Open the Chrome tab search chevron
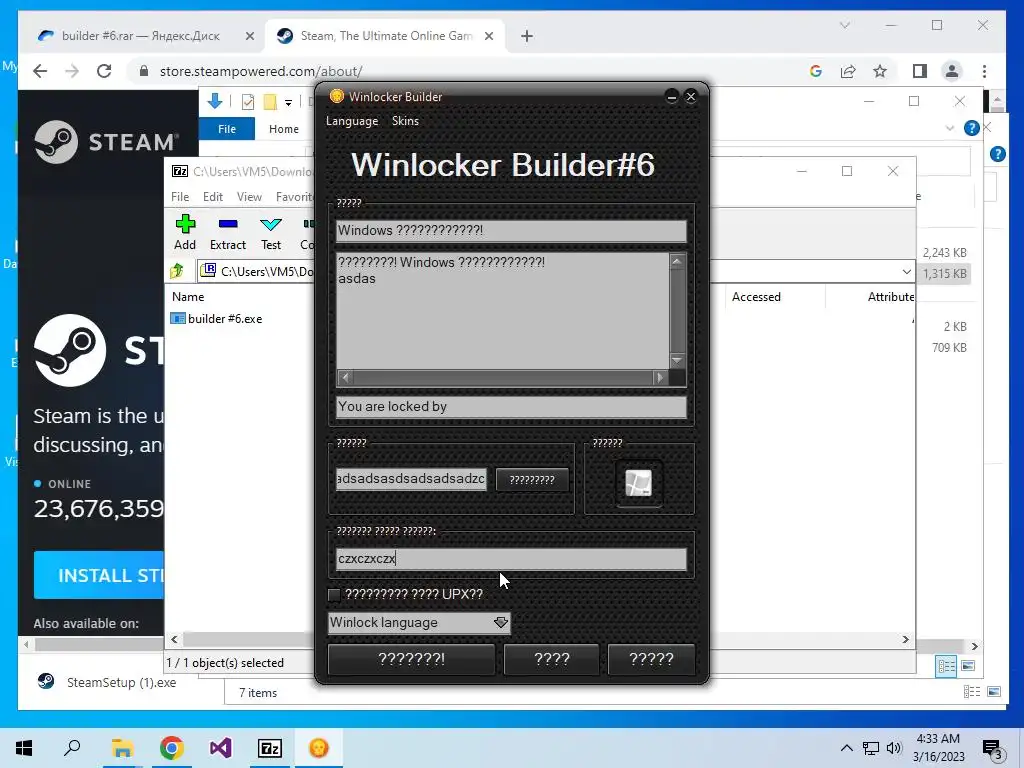Screen dimensions: 1024x768 pyautogui.click(x=844, y=25)
